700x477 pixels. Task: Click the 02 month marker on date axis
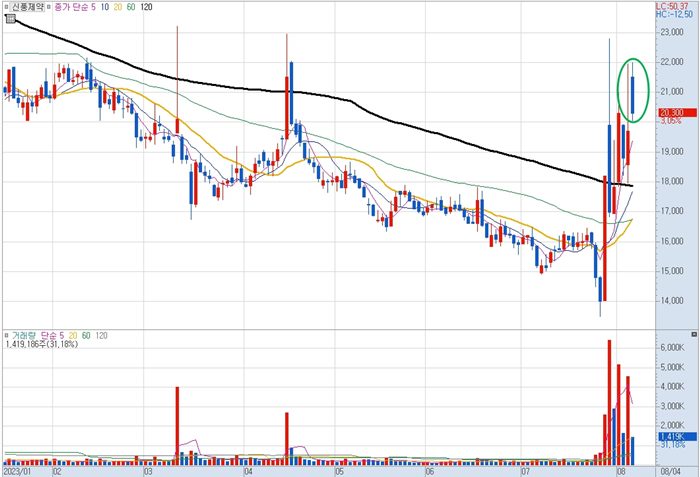(x=57, y=472)
